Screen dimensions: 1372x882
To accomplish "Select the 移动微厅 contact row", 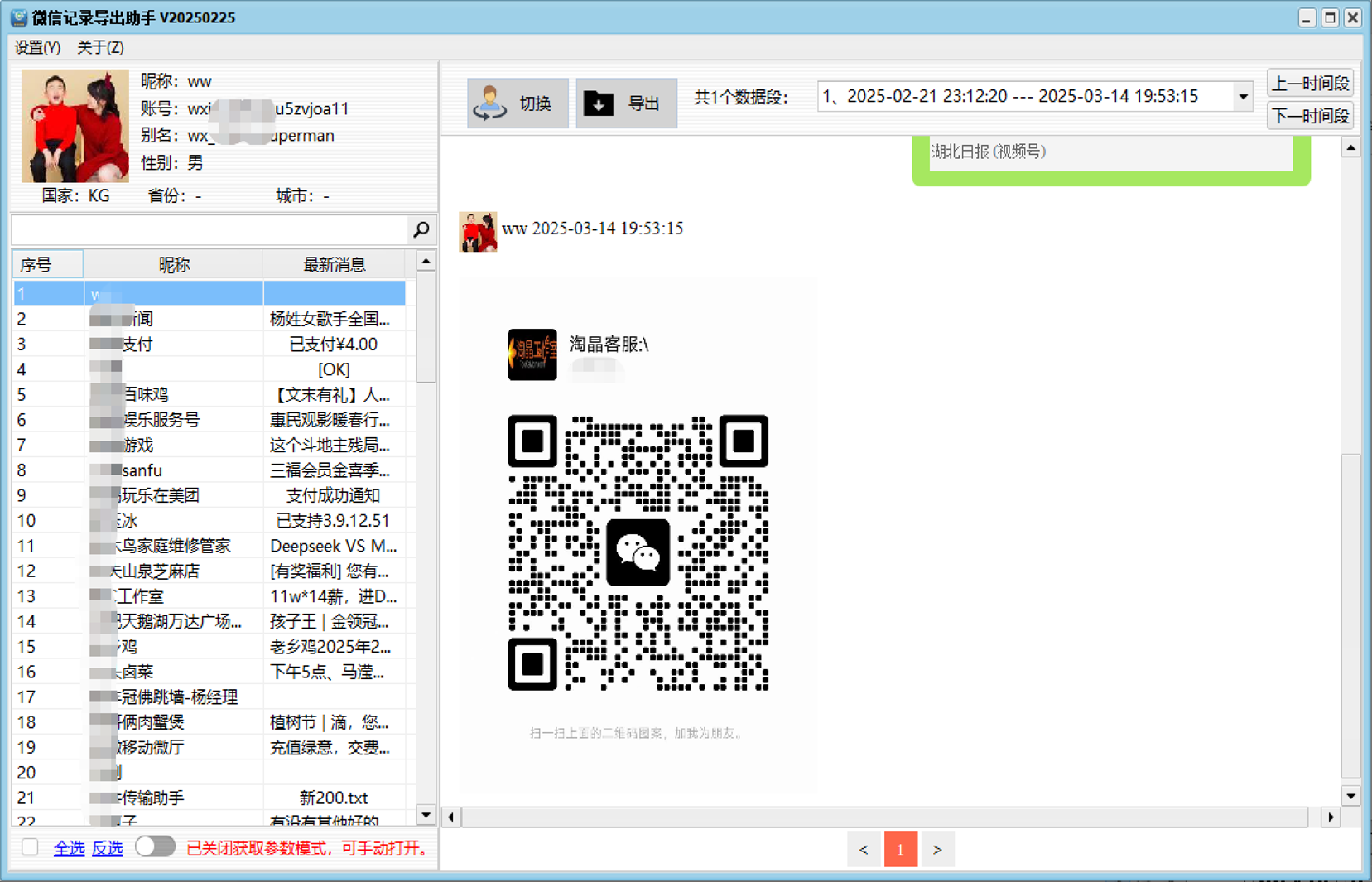I will 209,747.
